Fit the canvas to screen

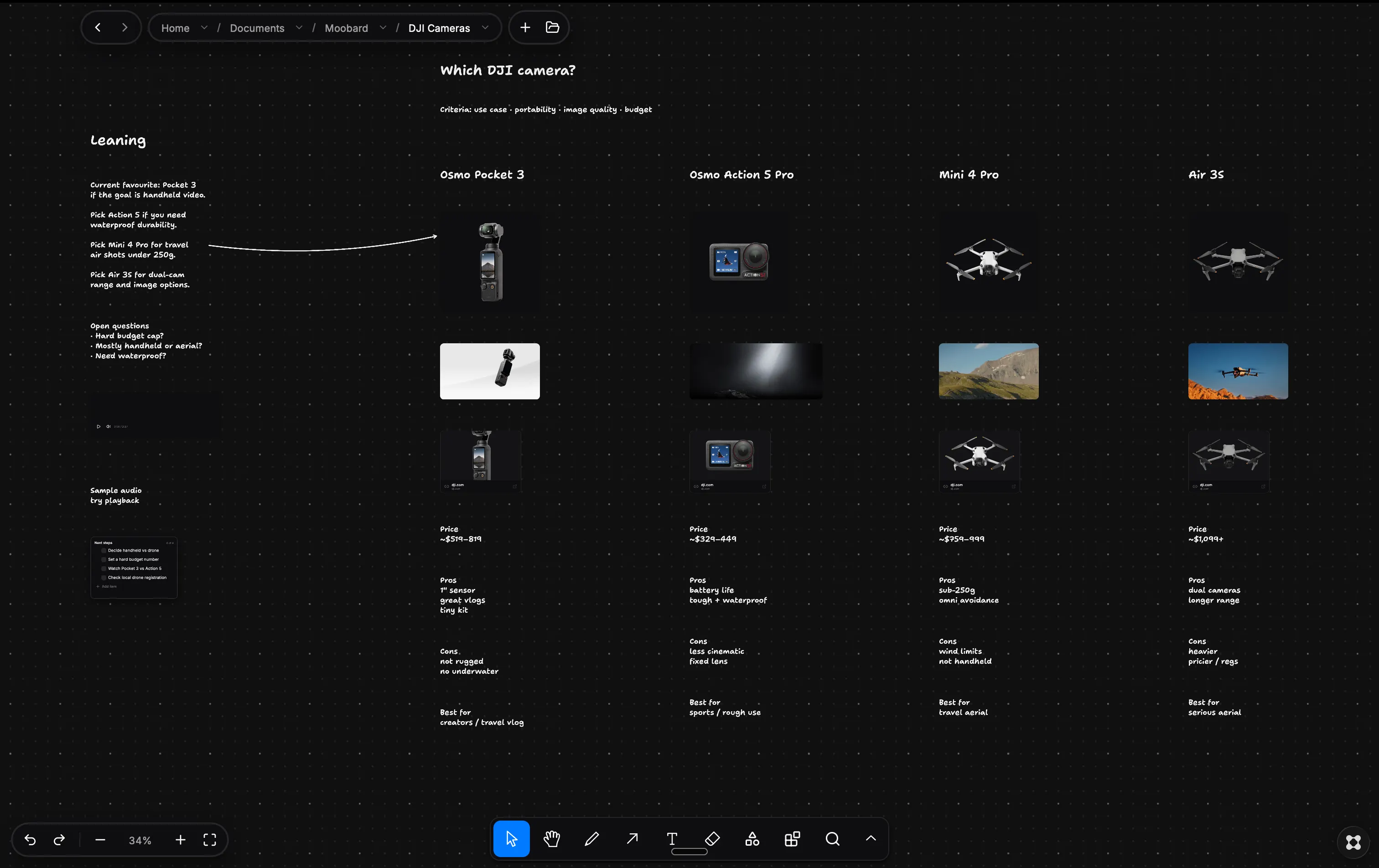[x=210, y=840]
